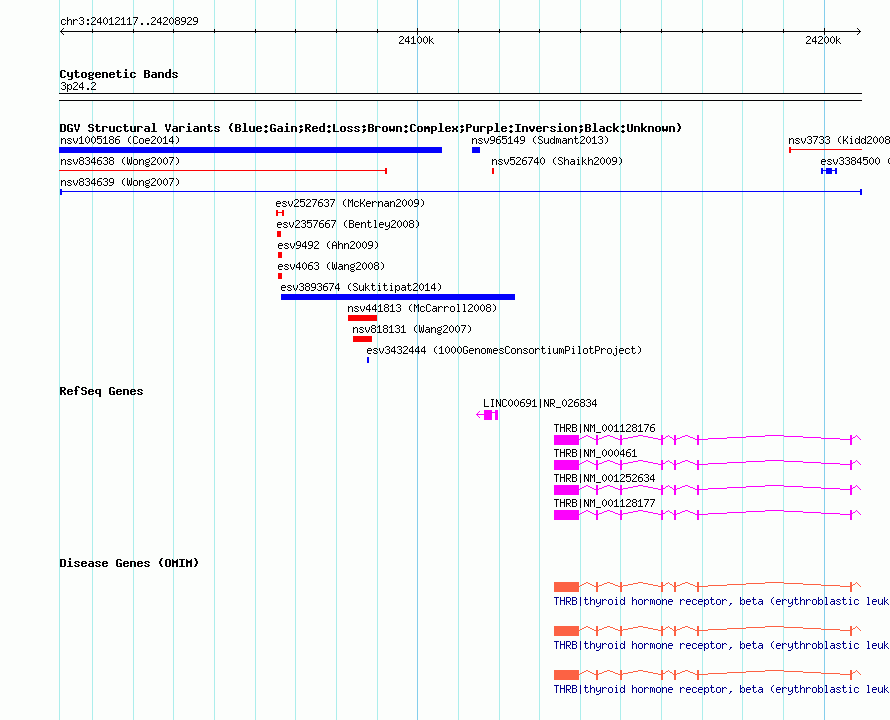Click the 24100k ruler tick label
Viewport: 890px width, 720px height.
click(416, 40)
